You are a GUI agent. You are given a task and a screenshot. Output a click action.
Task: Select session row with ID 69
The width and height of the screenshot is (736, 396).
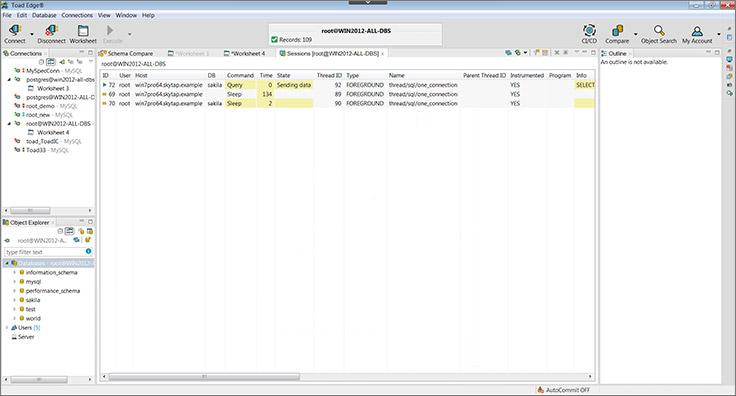[x=347, y=94]
